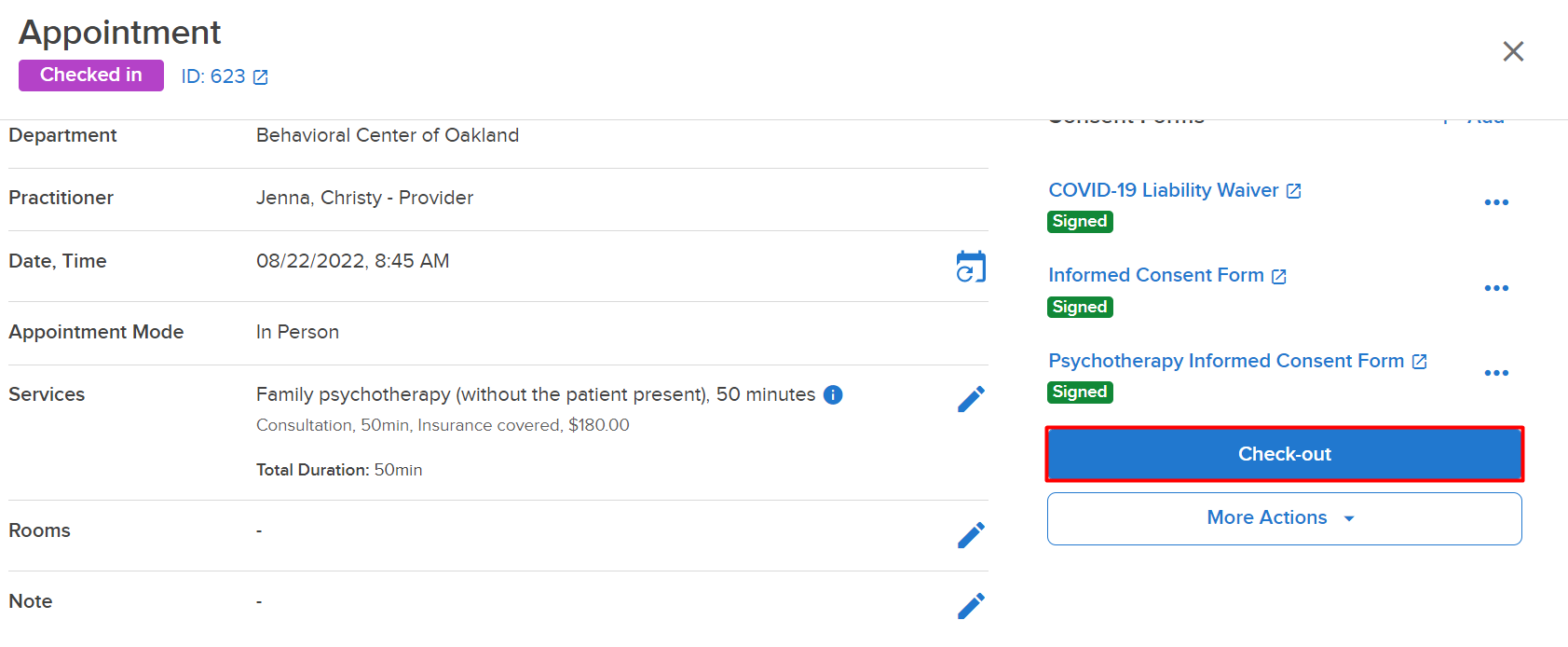Open Psychotherapy Informed Consent Form external icon
Image resolution: width=1568 pixels, height=647 pixels.
[1420, 362]
